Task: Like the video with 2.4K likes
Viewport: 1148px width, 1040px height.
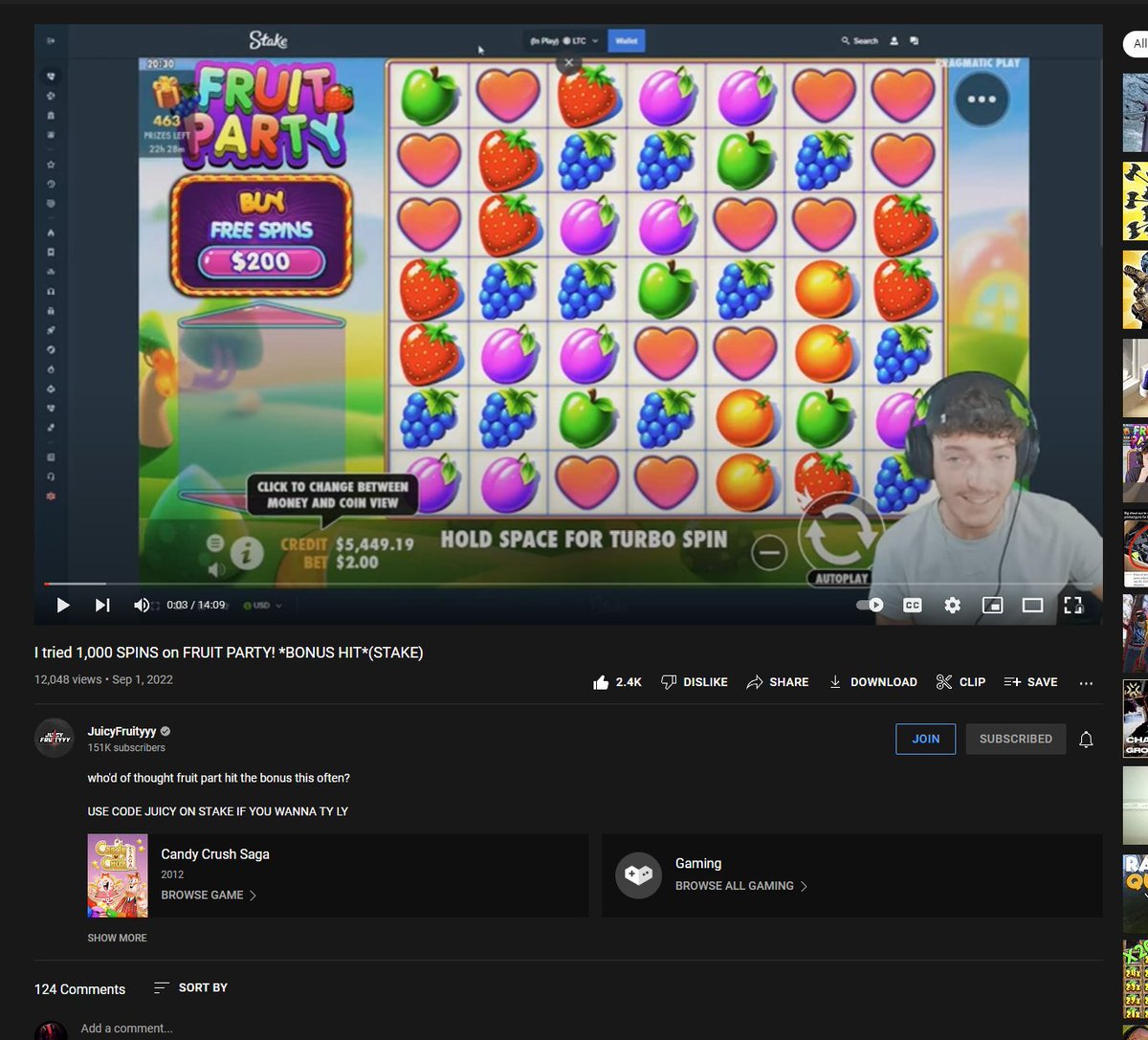Action: coord(617,682)
